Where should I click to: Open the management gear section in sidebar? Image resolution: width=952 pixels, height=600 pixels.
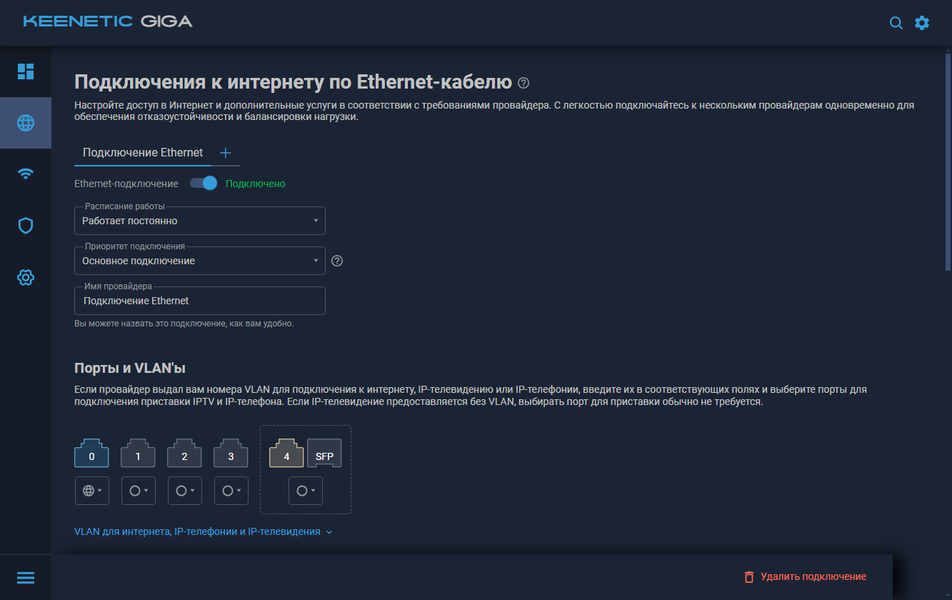pos(25,277)
